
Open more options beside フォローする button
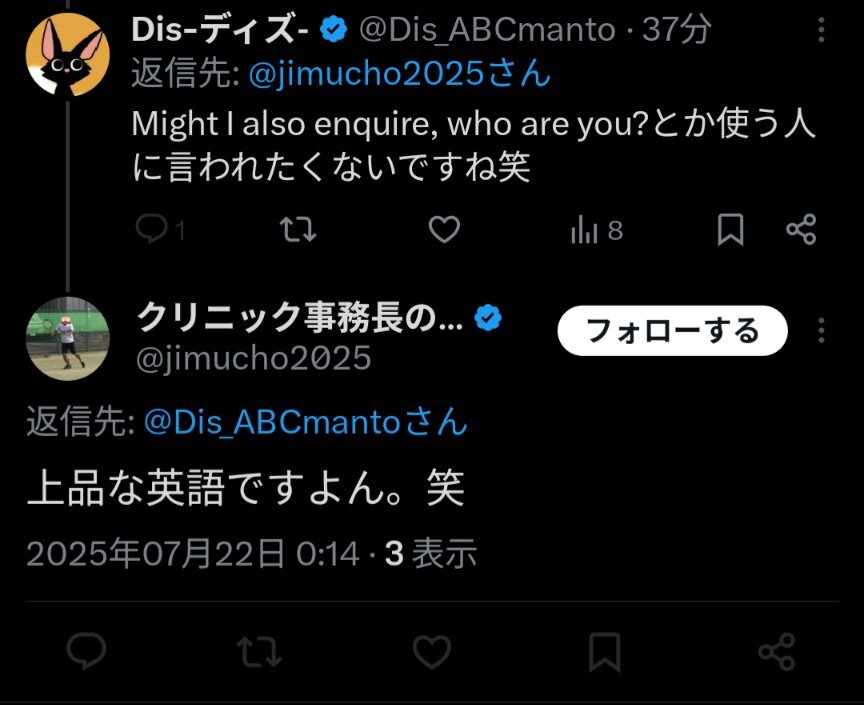pos(821,330)
